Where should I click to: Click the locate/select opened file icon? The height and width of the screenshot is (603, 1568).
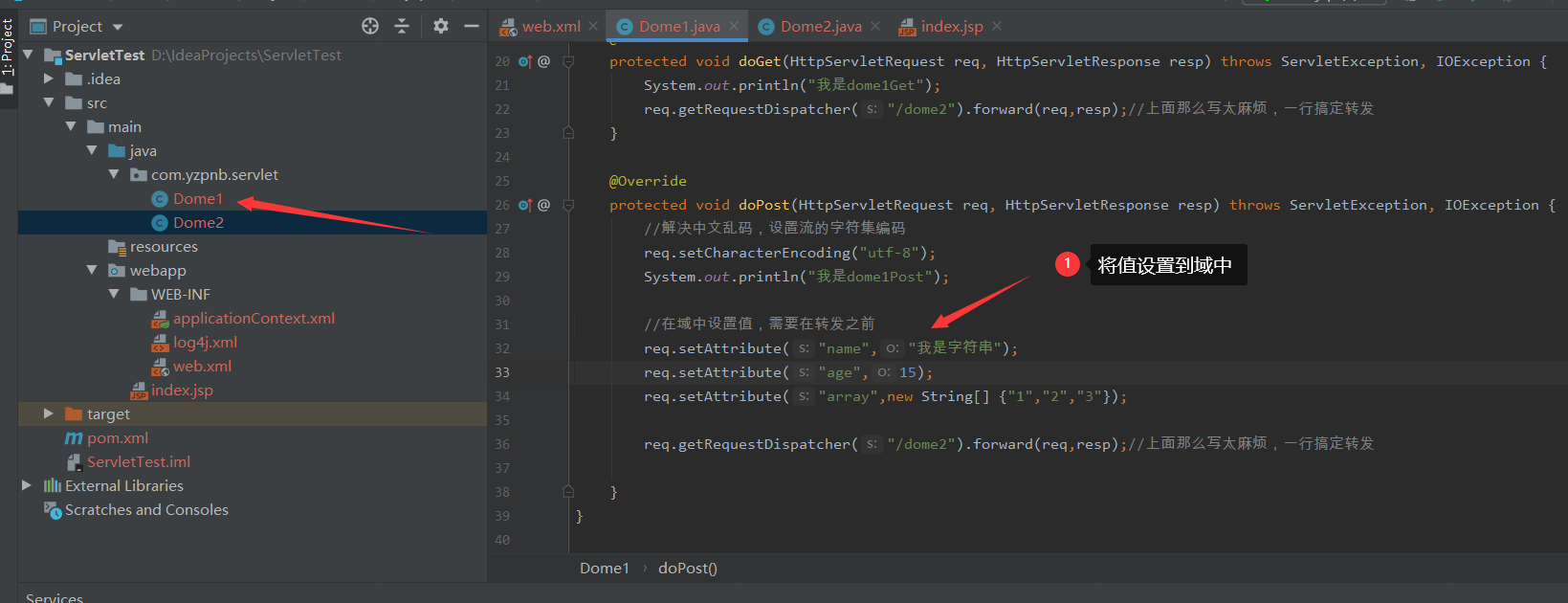coord(370,26)
